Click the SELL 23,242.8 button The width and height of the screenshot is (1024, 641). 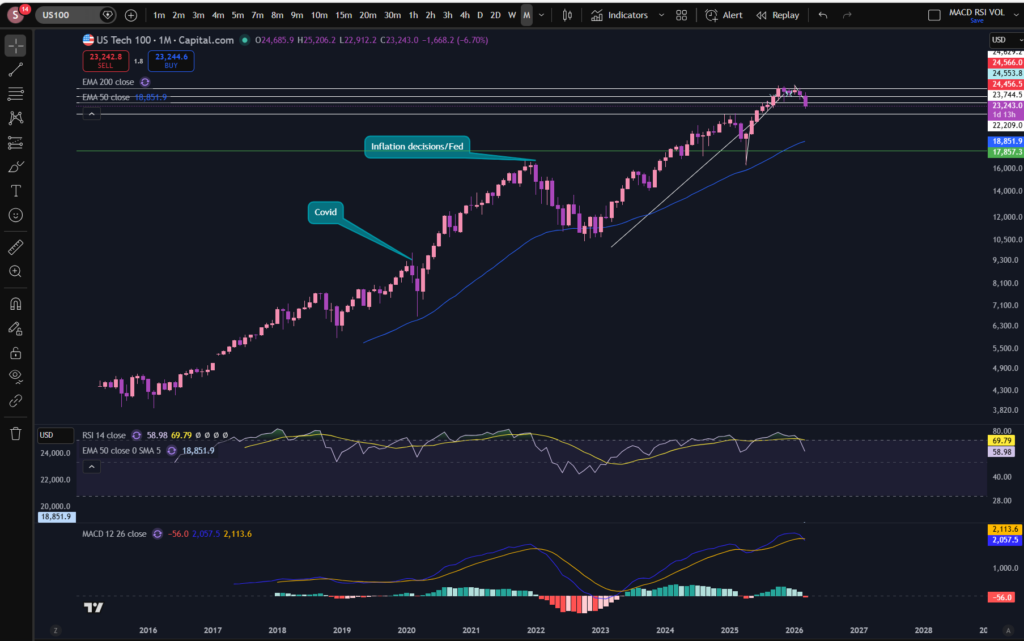pyautogui.click(x=106, y=61)
